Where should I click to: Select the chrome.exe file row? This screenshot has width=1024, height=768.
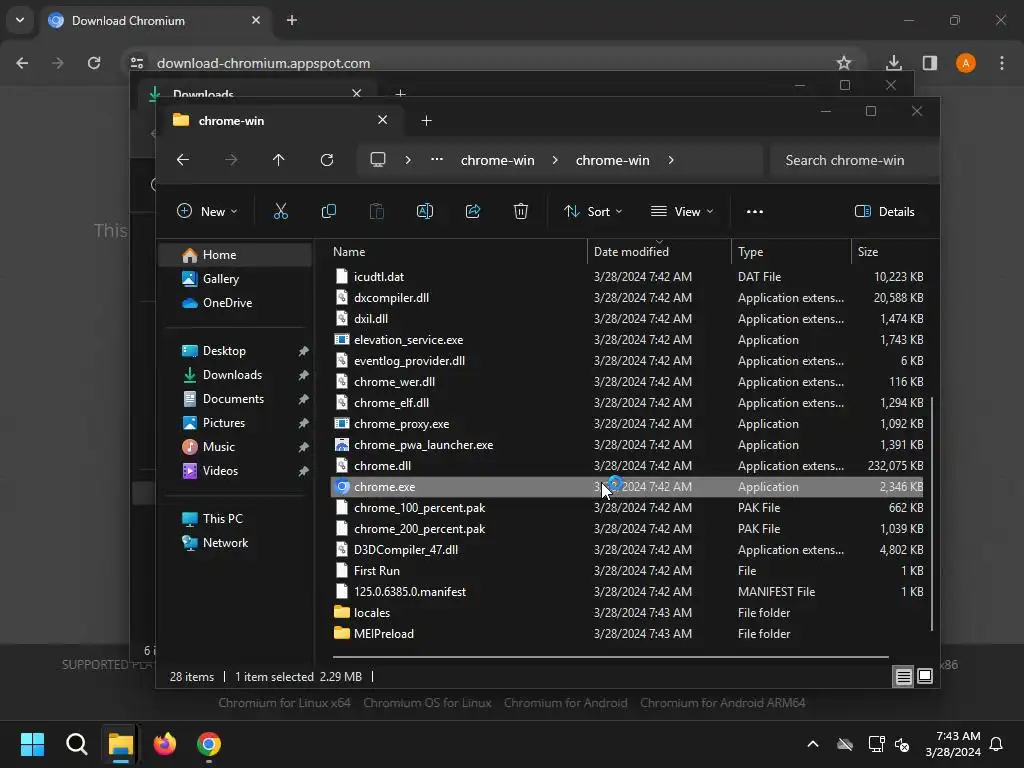[627, 487]
